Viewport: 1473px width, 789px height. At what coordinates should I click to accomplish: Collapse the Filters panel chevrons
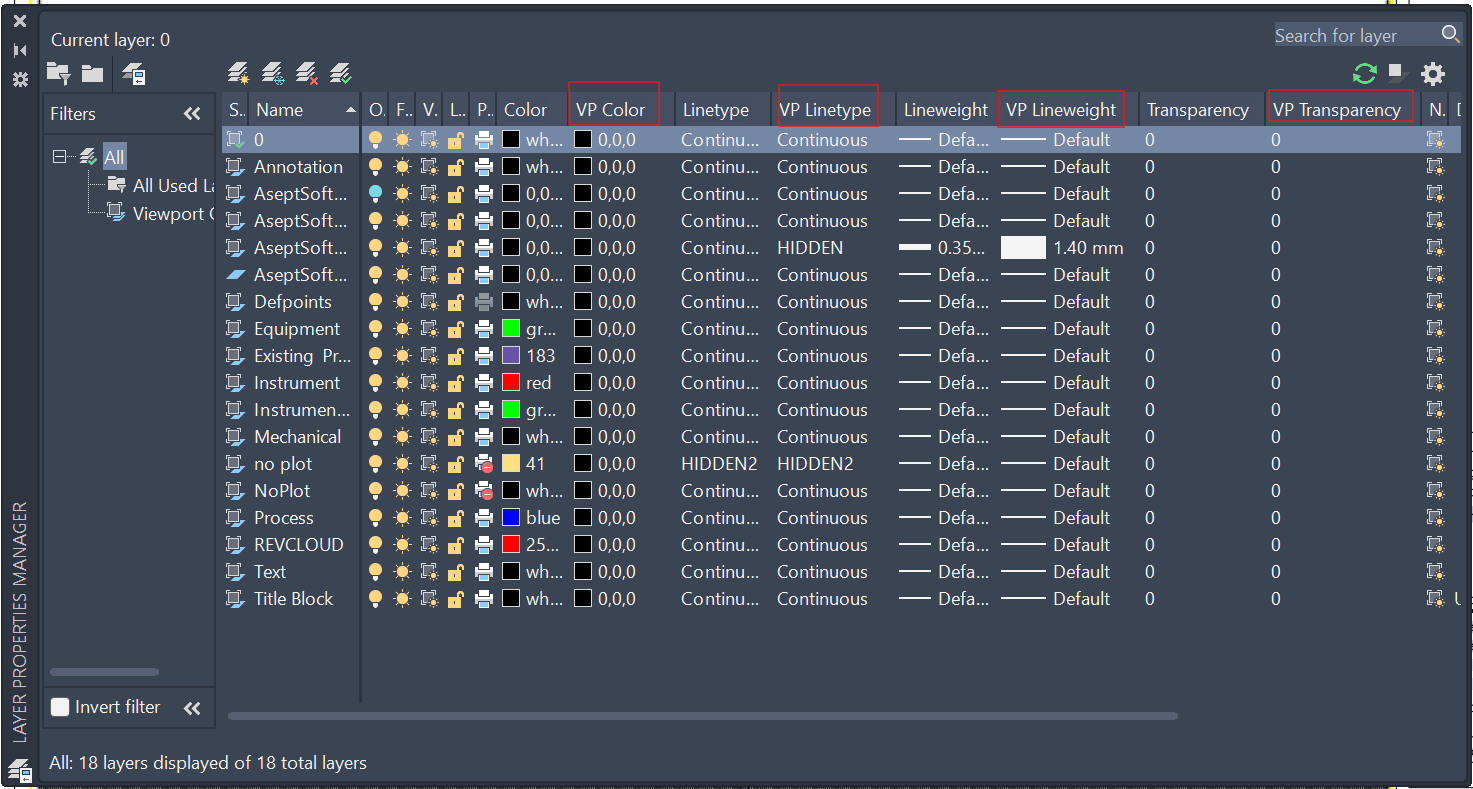[x=192, y=114]
